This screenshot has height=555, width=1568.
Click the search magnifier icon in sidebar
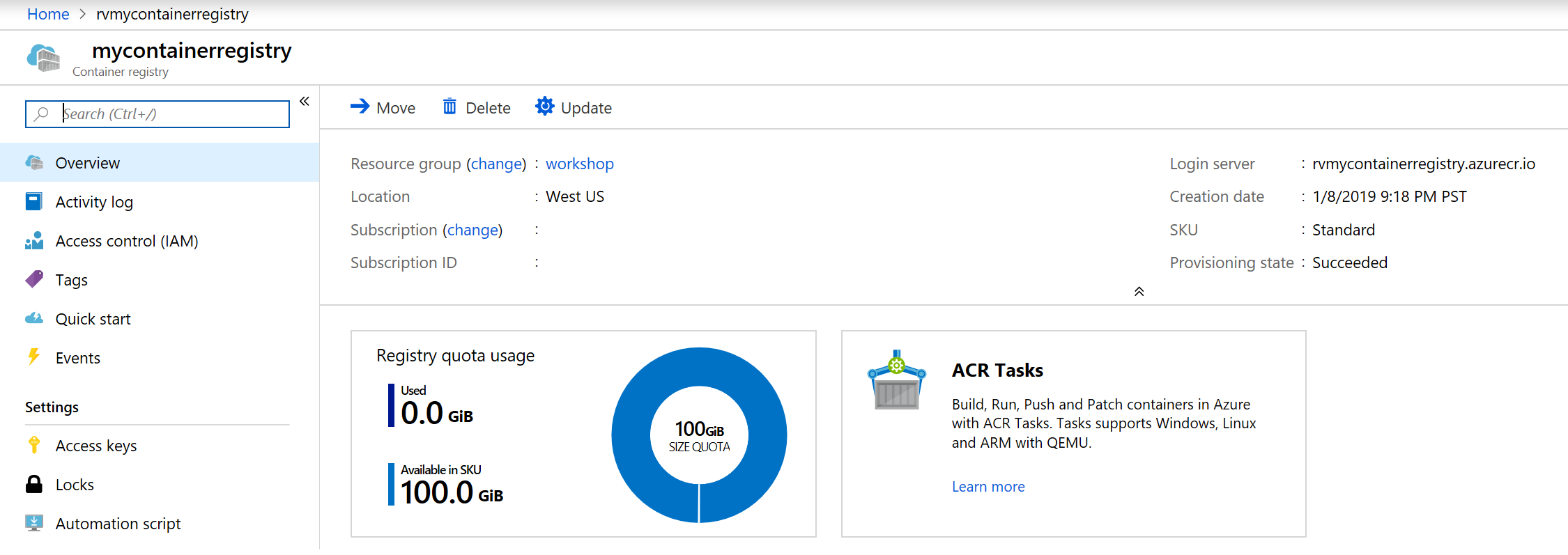42,114
